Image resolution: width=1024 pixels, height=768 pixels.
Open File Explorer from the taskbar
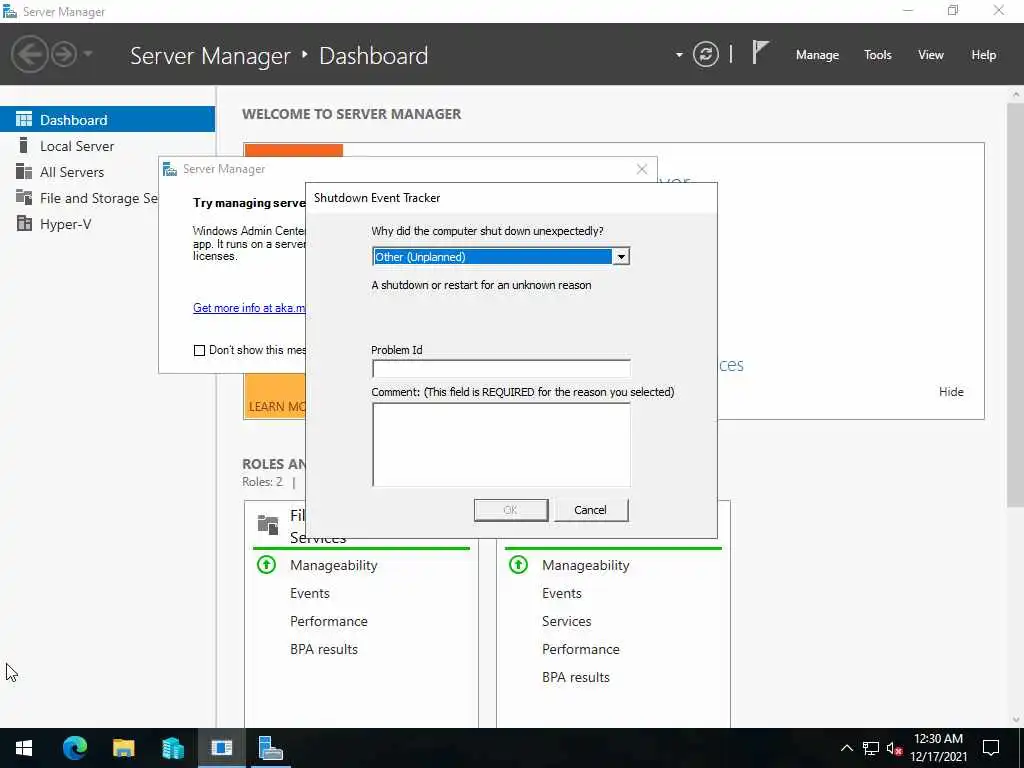coord(123,748)
